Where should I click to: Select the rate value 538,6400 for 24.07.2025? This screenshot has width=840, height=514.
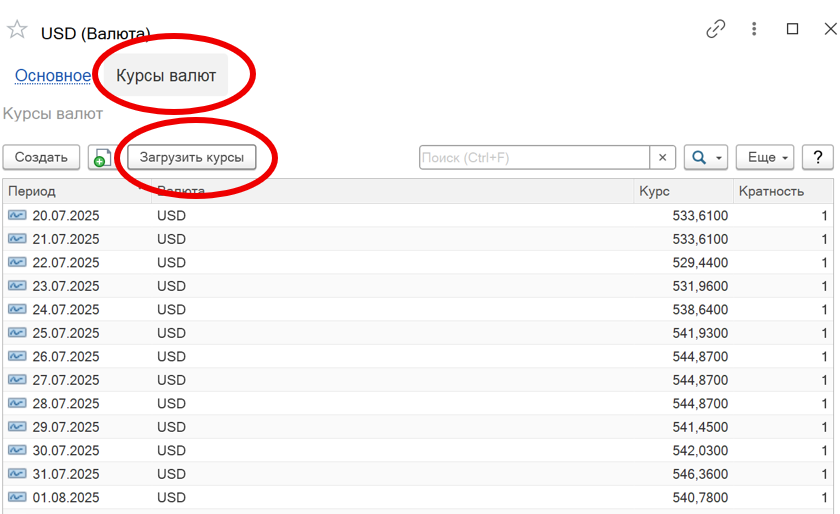pyautogui.click(x=700, y=309)
